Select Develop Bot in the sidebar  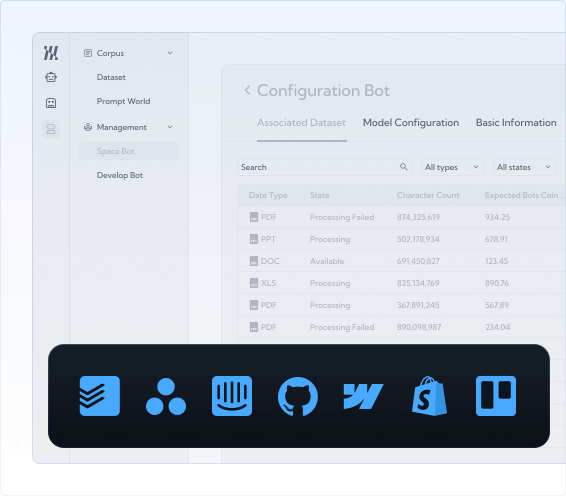tap(120, 175)
